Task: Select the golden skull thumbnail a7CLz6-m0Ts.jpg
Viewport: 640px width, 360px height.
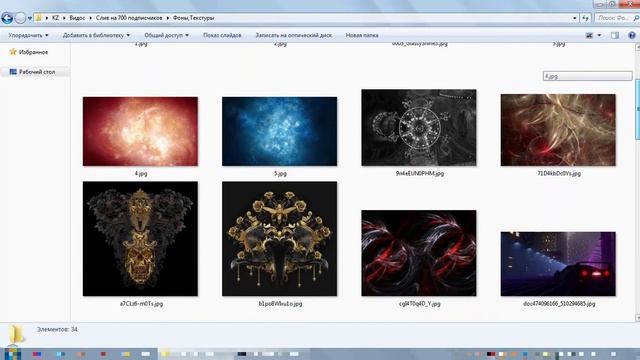Action: click(140, 239)
